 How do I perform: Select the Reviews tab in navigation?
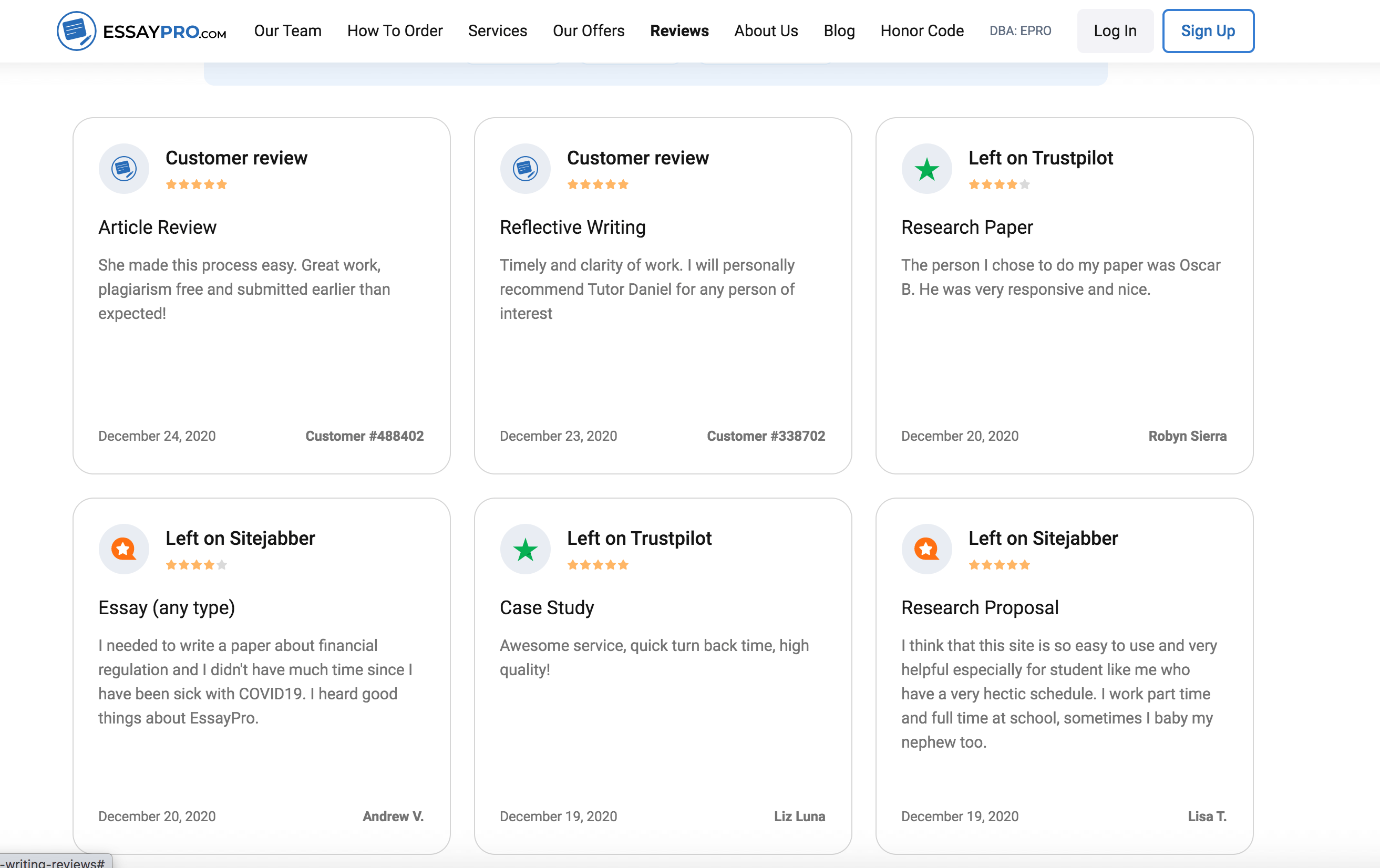click(x=679, y=31)
